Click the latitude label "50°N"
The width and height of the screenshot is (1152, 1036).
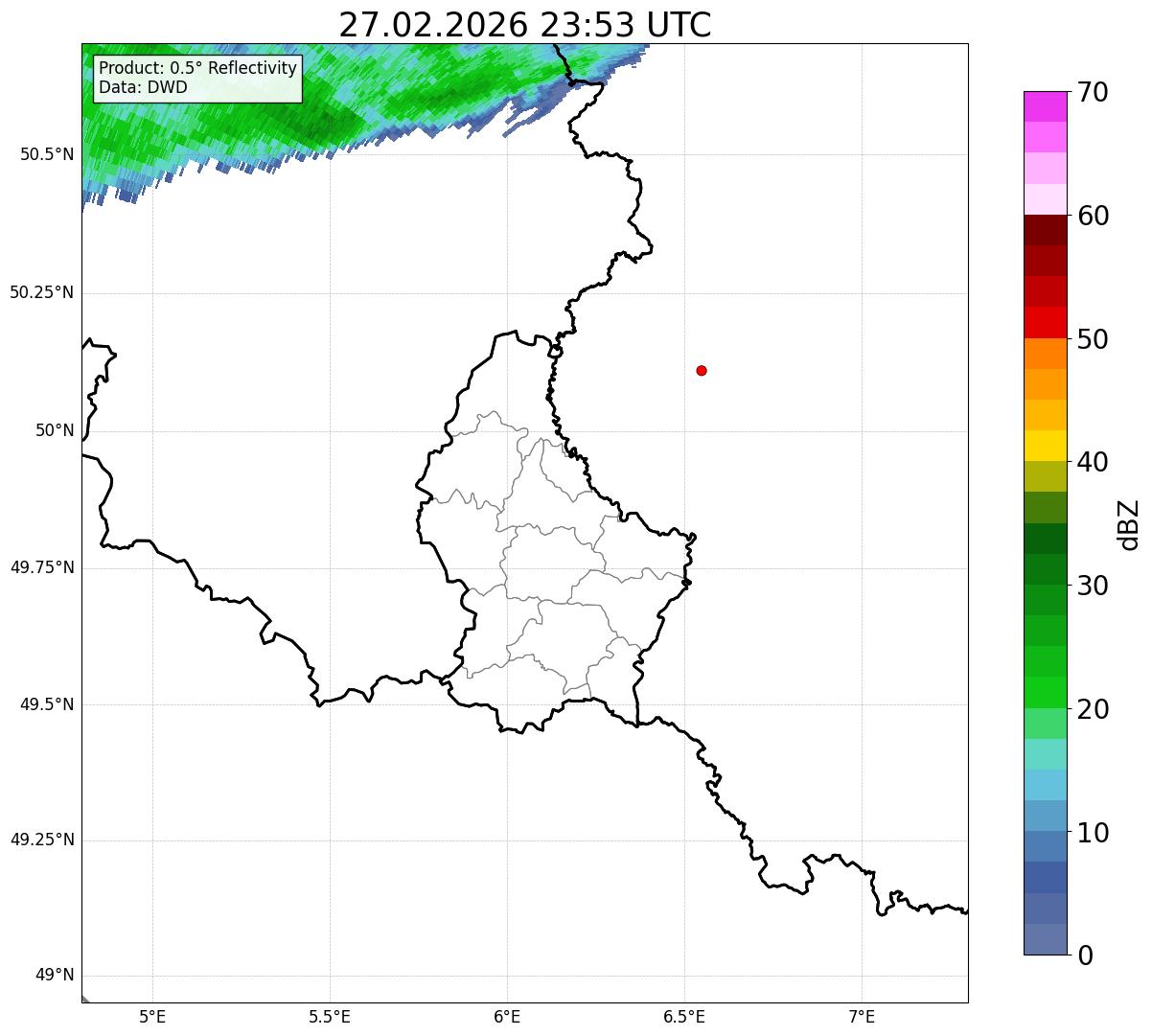pyautogui.click(x=55, y=430)
